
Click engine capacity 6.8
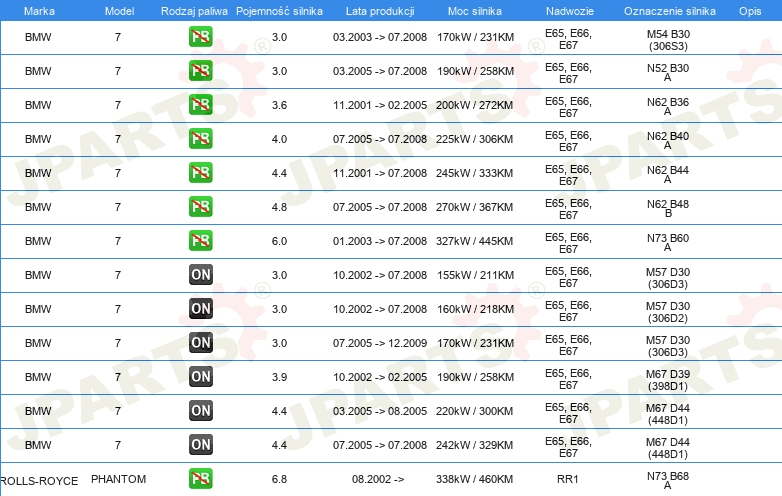(x=279, y=479)
